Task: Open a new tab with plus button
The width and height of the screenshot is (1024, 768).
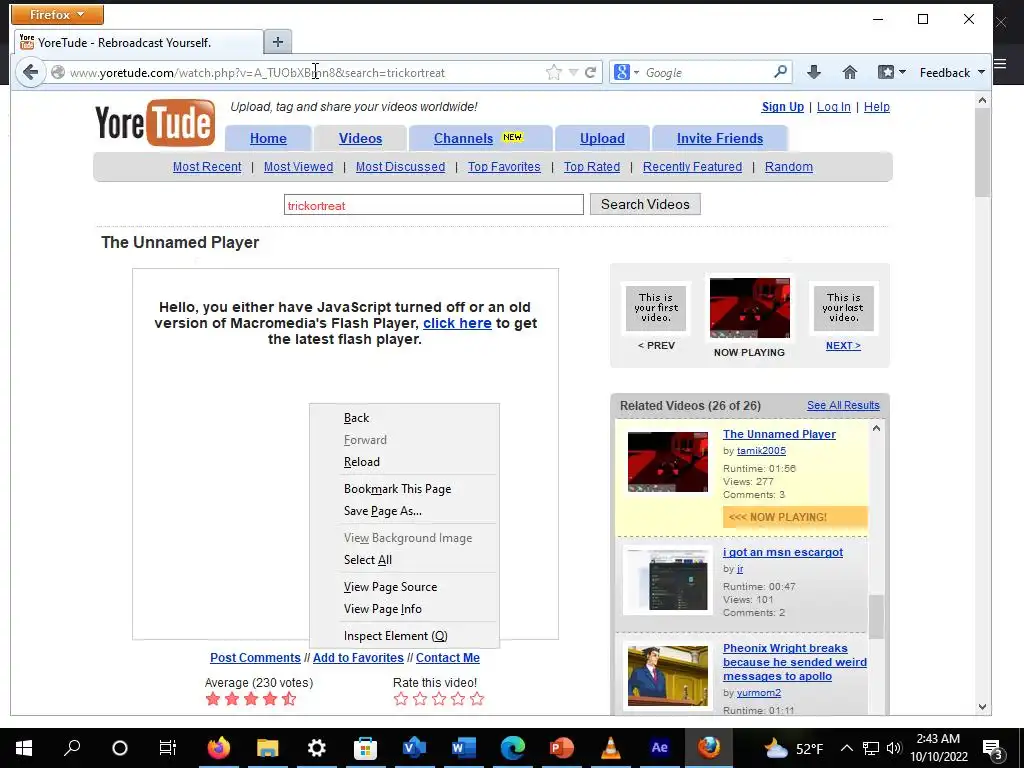Action: coord(278,42)
